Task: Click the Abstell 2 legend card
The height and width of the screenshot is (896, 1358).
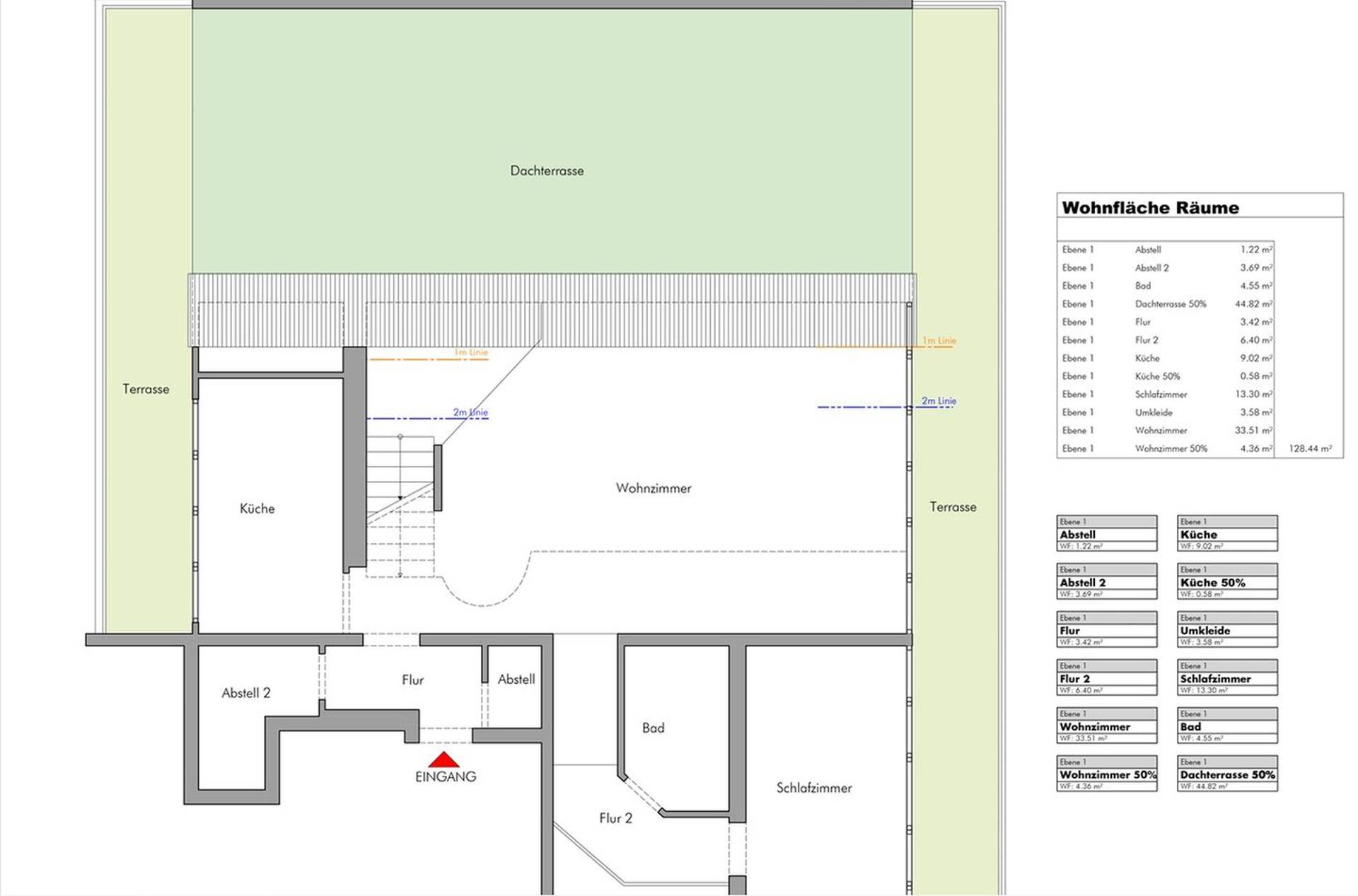Action: tap(1107, 581)
